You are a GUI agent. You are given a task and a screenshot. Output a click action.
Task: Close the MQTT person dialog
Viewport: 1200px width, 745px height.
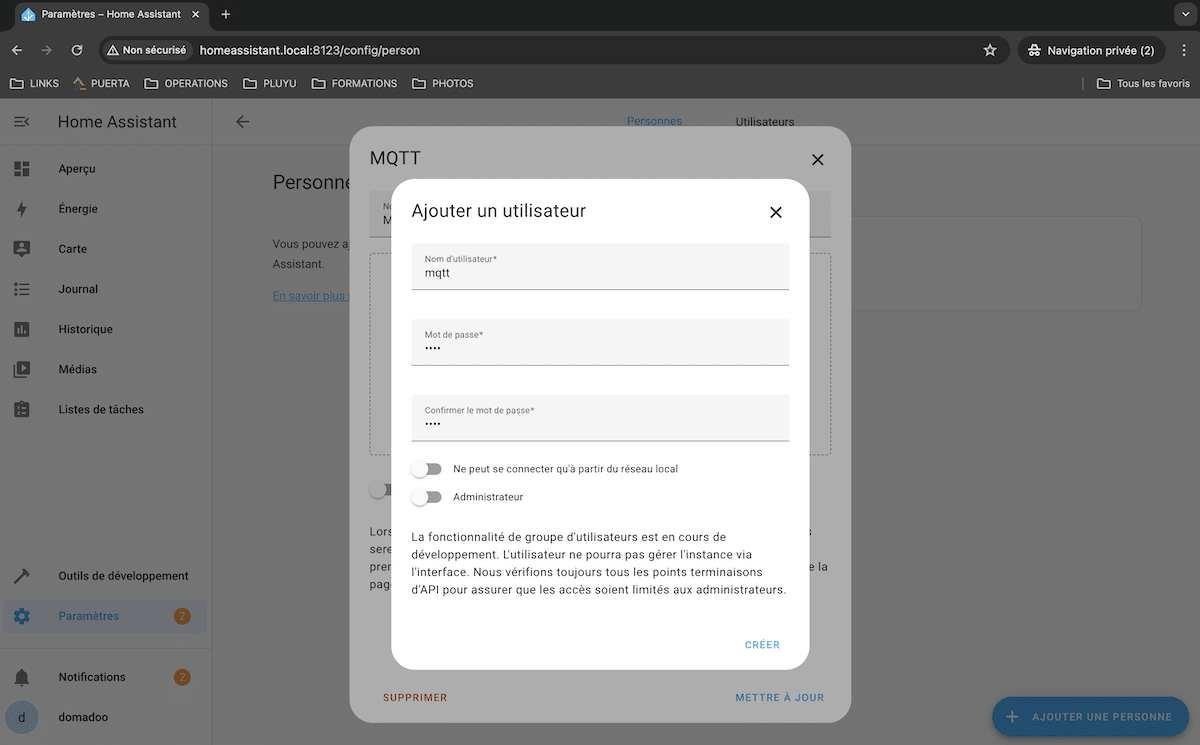coord(817,160)
